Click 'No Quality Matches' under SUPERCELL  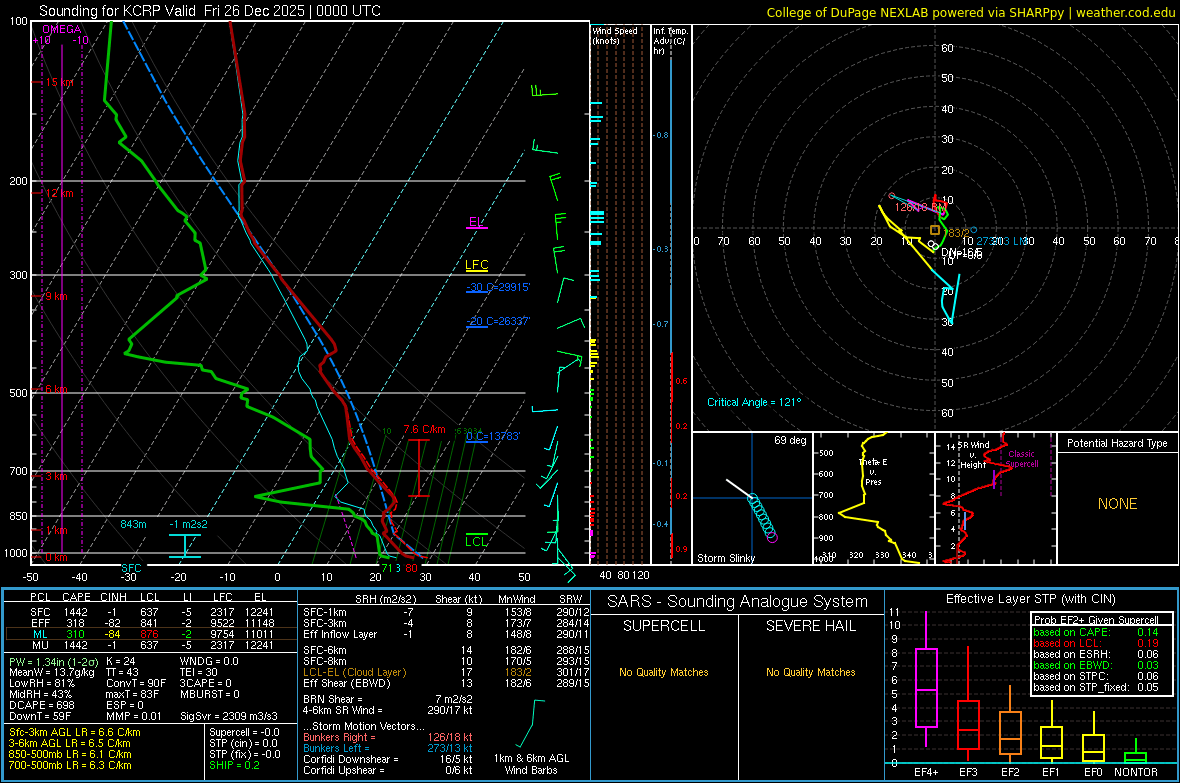click(x=664, y=672)
